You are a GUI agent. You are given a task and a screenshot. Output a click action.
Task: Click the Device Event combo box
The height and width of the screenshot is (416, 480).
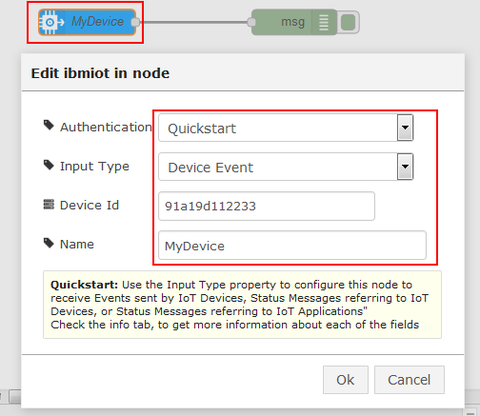tap(286, 167)
